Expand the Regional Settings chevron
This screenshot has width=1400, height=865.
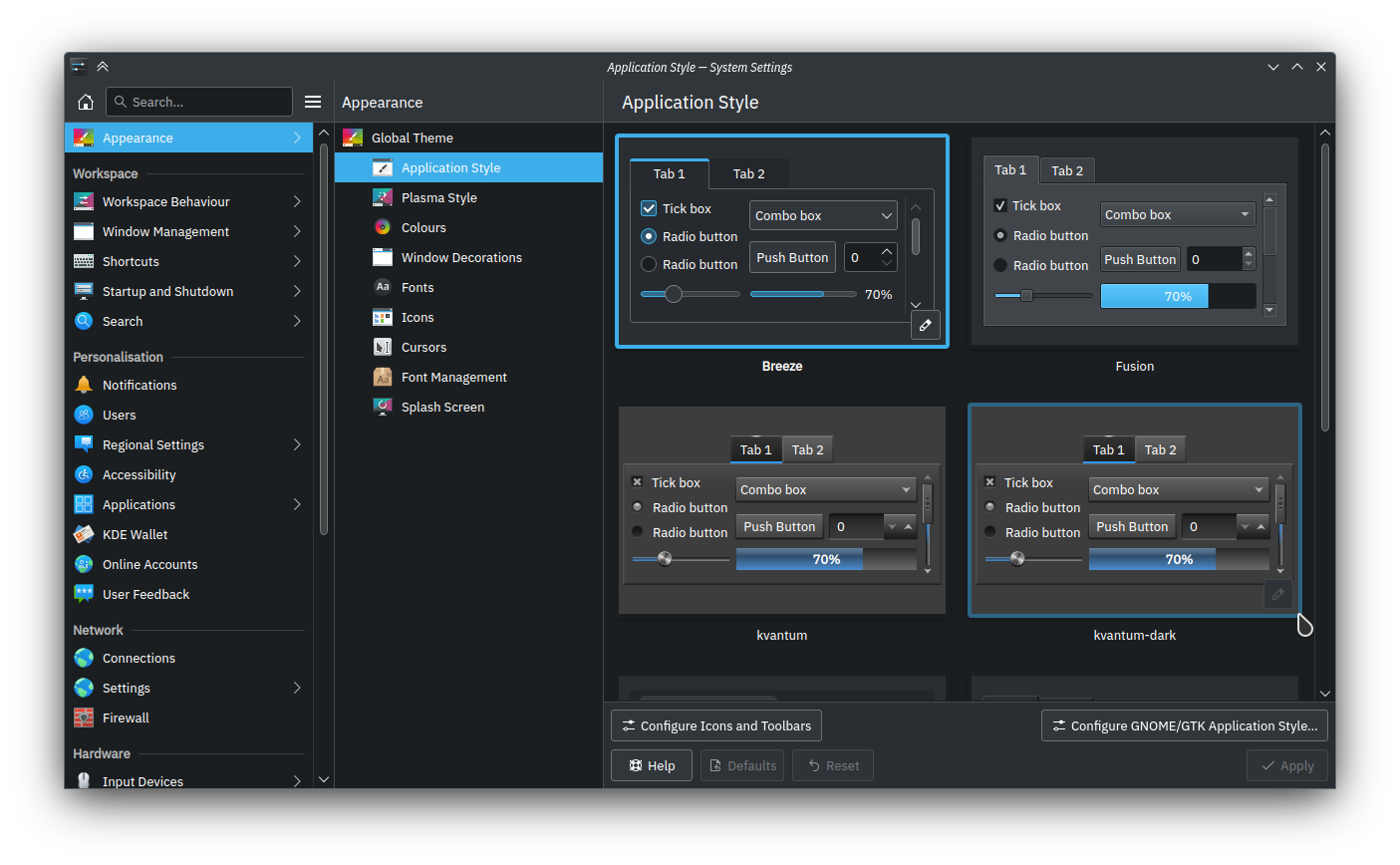pyautogui.click(x=297, y=444)
